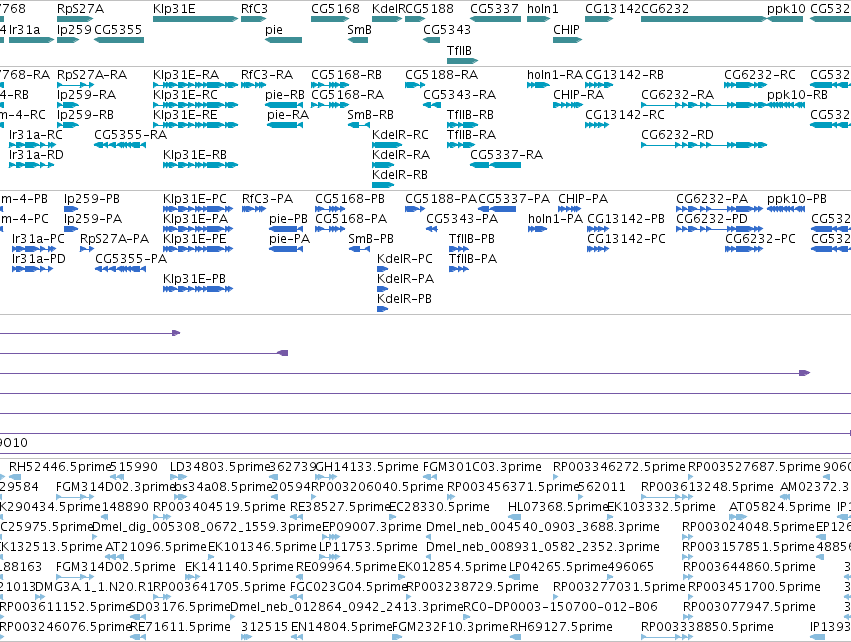The image size is (851, 642).
Task: Select transcript TfIIB-RB
Action: (x=461, y=125)
